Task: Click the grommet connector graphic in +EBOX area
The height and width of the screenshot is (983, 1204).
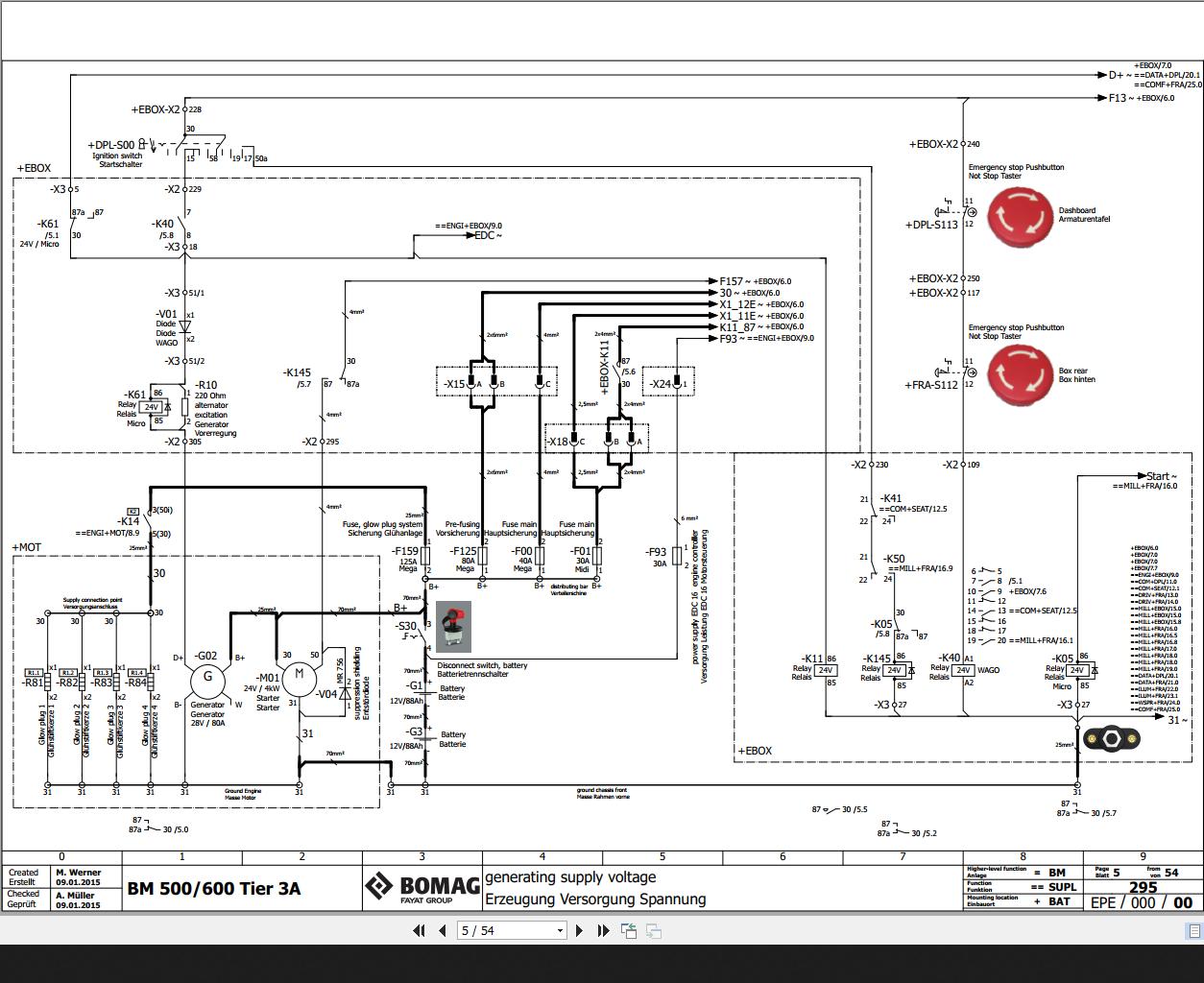Action: pyautogui.click(x=1111, y=738)
